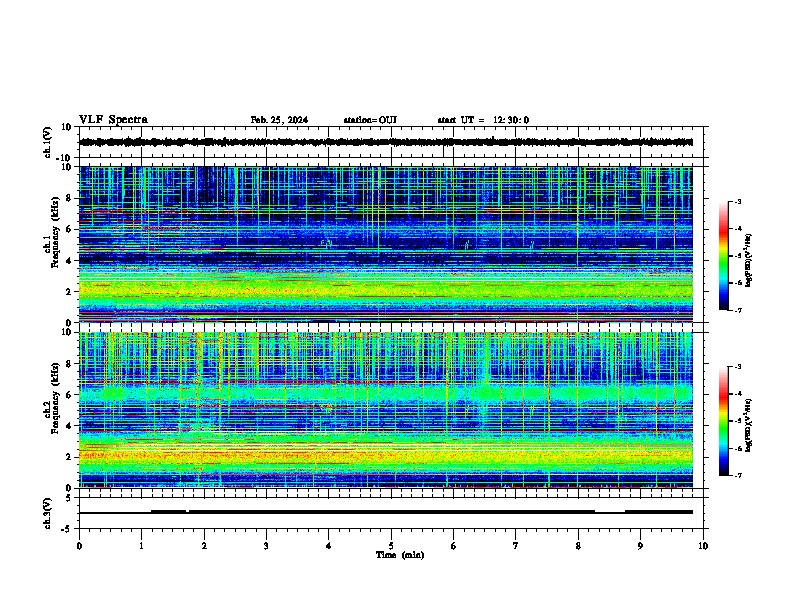Click the '8' kHz tick on ch.1 frequency axis
Image resolution: width=792 pixels, height=612 pixels.
[x=69, y=198]
